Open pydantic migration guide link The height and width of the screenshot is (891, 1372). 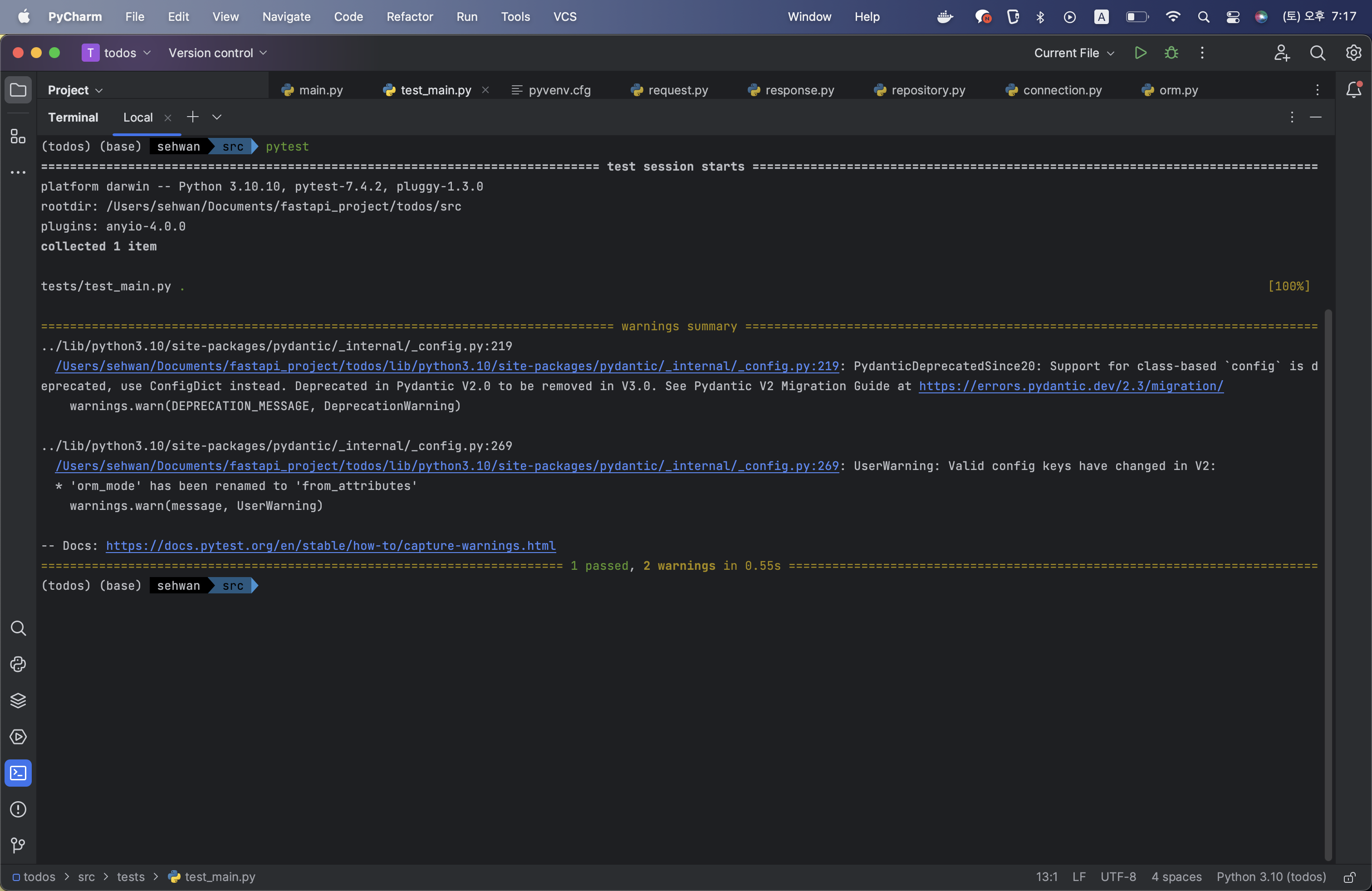[x=1070, y=386]
